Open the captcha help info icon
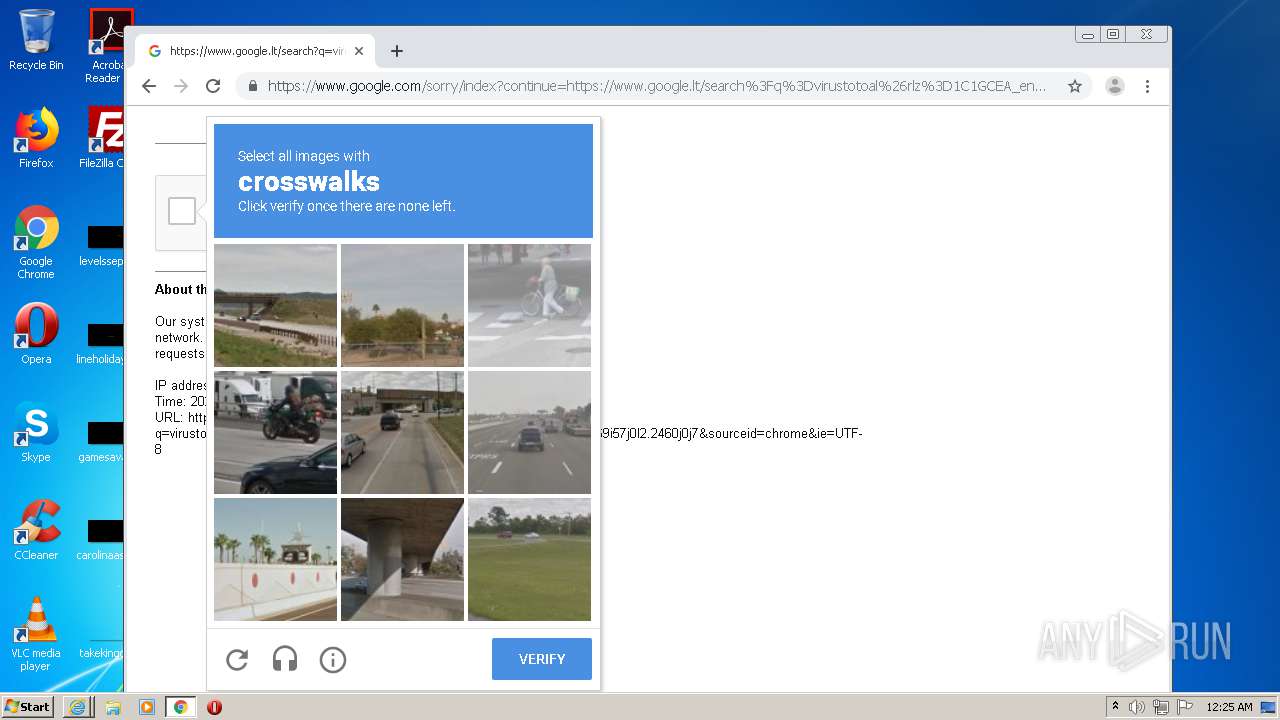Viewport: 1280px width, 720px height. click(x=333, y=660)
